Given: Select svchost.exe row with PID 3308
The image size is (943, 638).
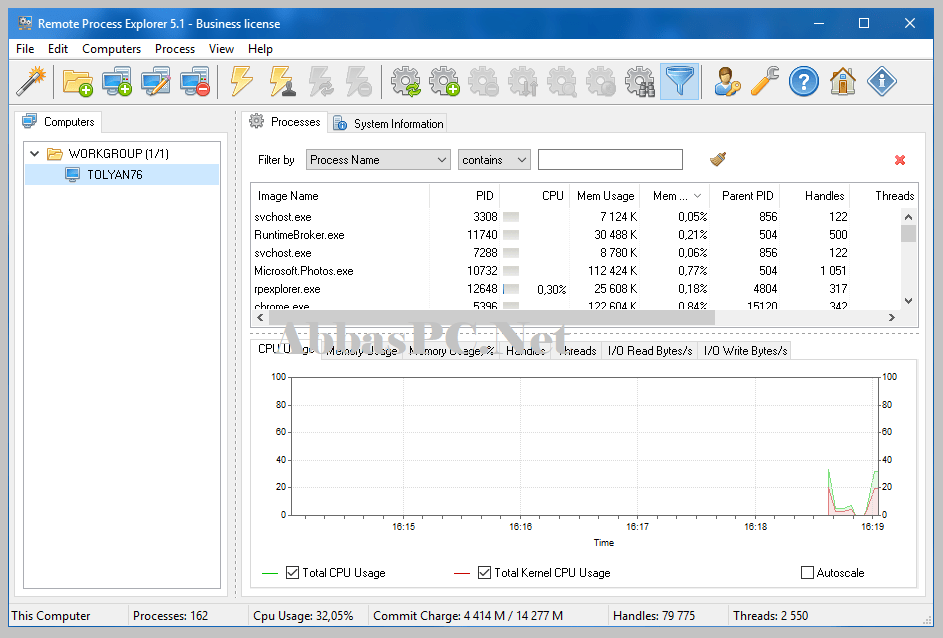Looking at the screenshot, I should pos(576,216).
